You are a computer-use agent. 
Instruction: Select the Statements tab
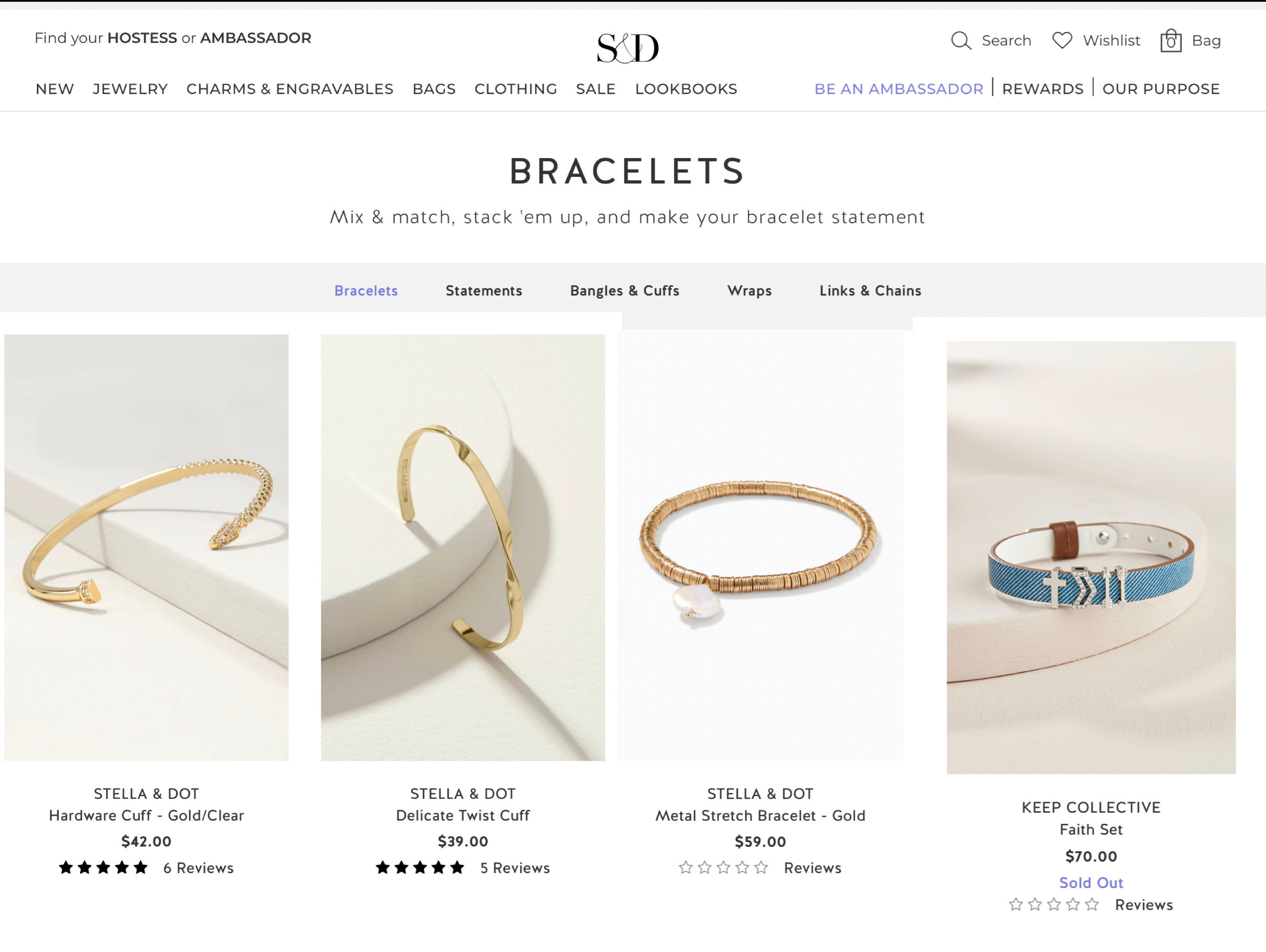point(484,291)
